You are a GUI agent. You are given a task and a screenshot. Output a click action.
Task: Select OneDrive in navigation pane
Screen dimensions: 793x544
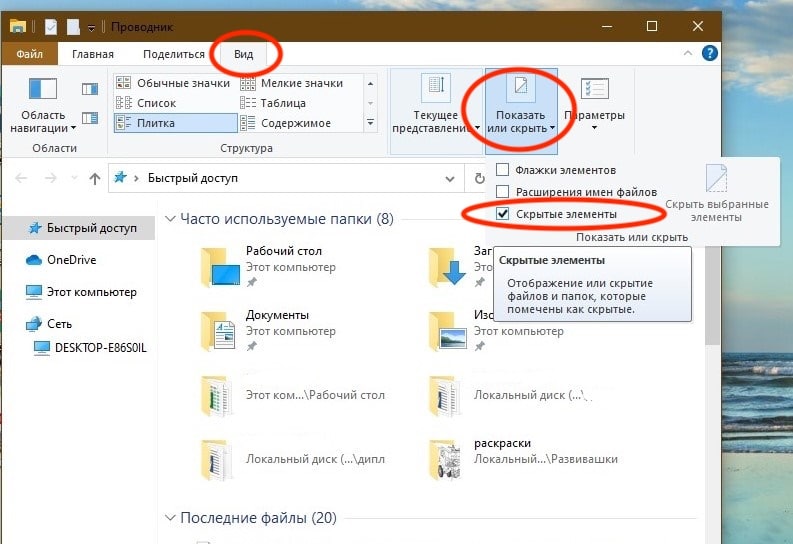click(61, 260)
